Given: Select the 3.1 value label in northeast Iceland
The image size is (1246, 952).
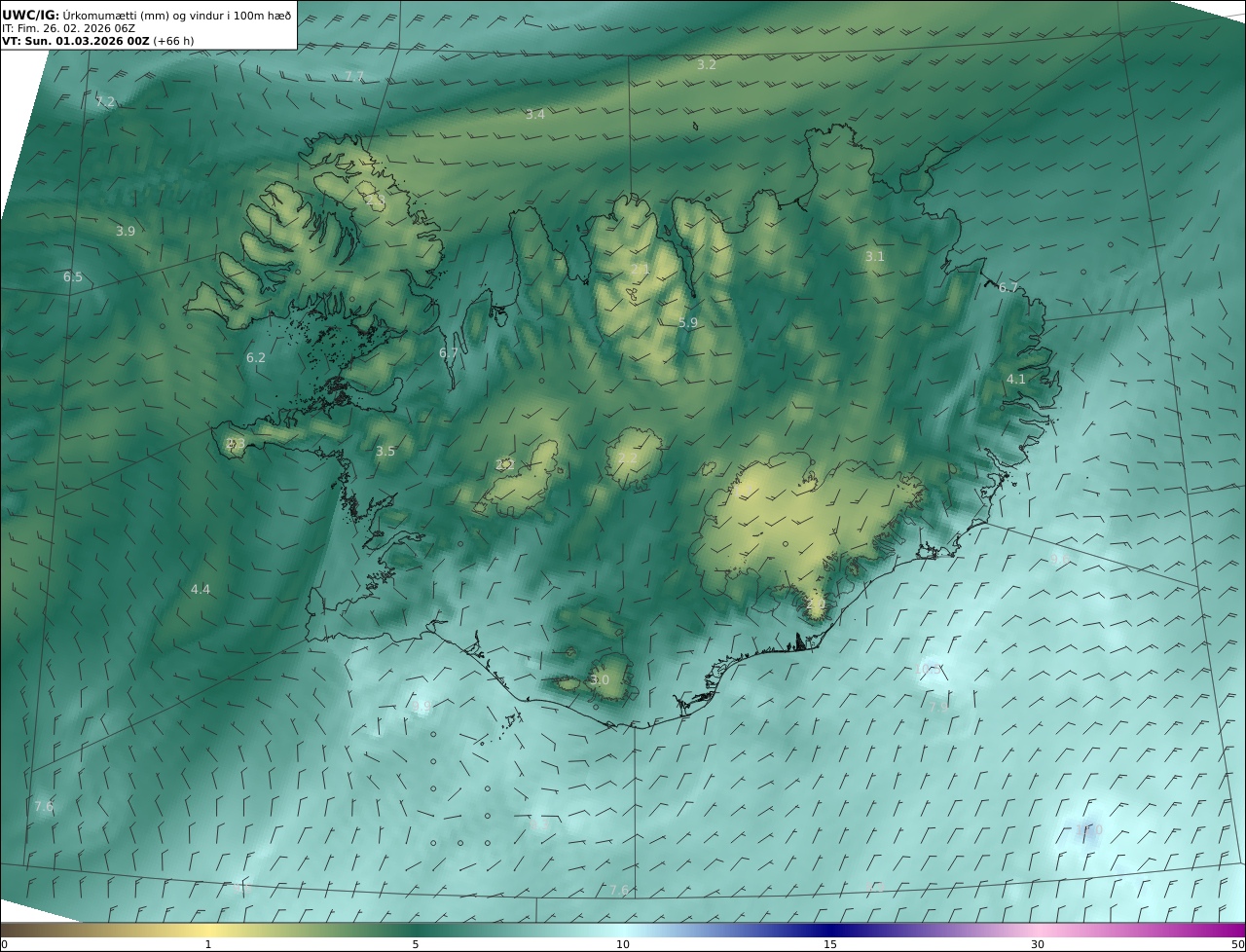Looking at the screenshot, I should (875, 257).
